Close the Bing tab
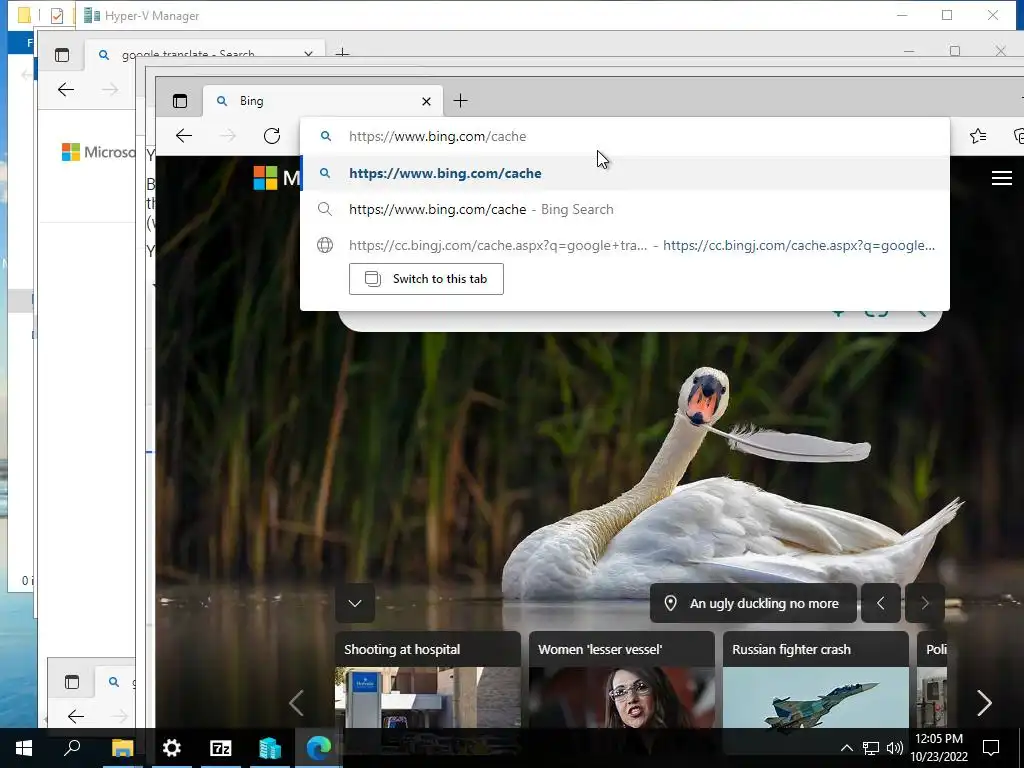The image size is (1024, 768). (426, 101)
